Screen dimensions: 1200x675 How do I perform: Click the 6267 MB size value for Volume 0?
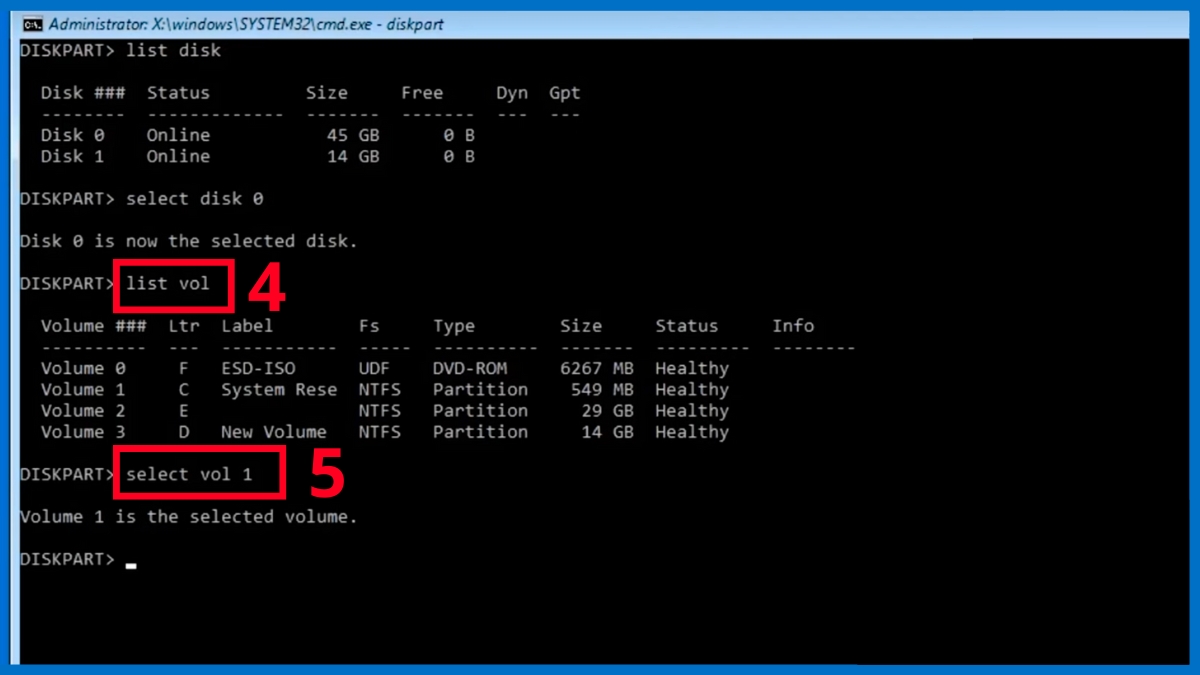point(596,368)
